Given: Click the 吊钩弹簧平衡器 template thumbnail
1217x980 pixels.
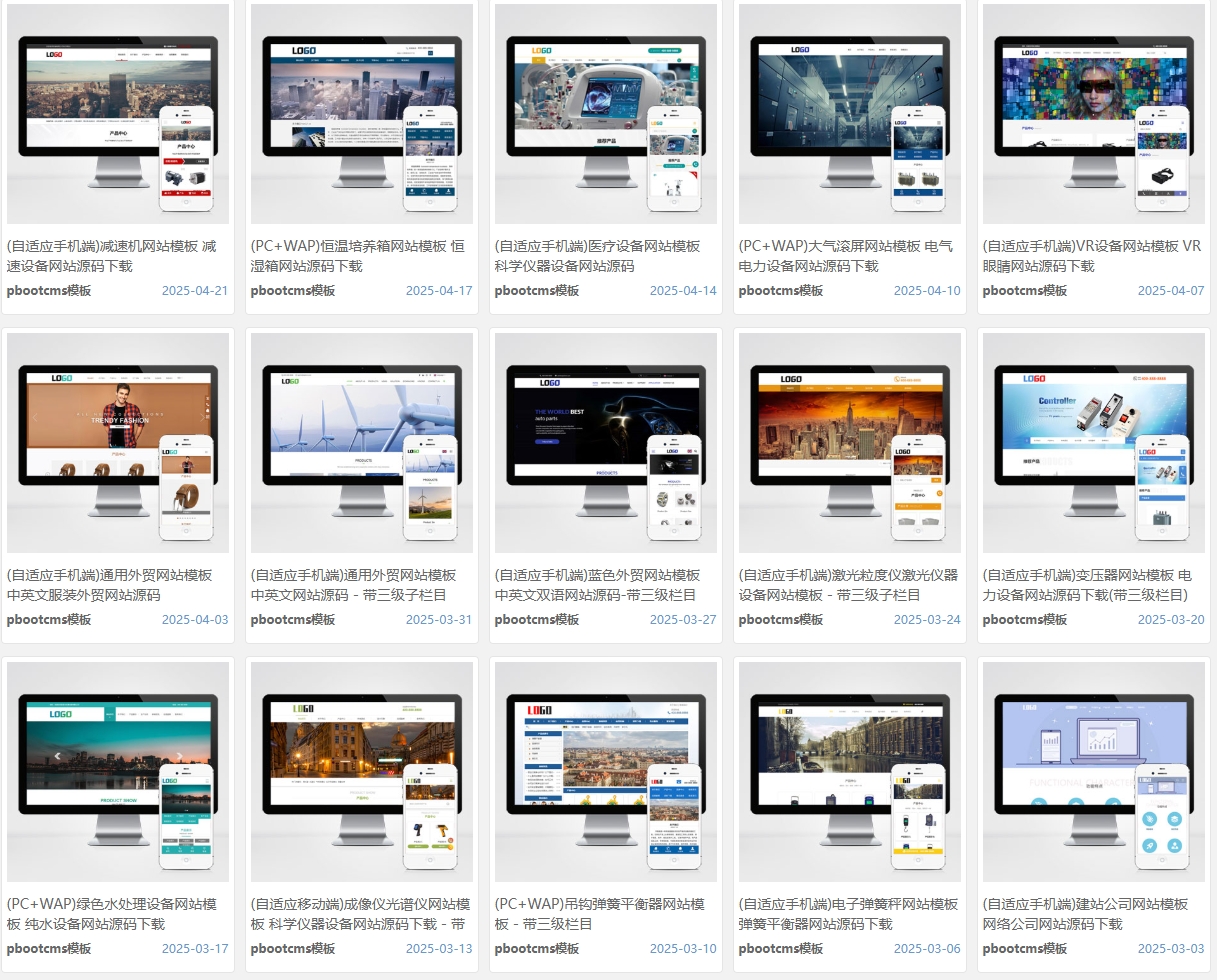Looking at the screenshot, I should [x=606, y=772].
